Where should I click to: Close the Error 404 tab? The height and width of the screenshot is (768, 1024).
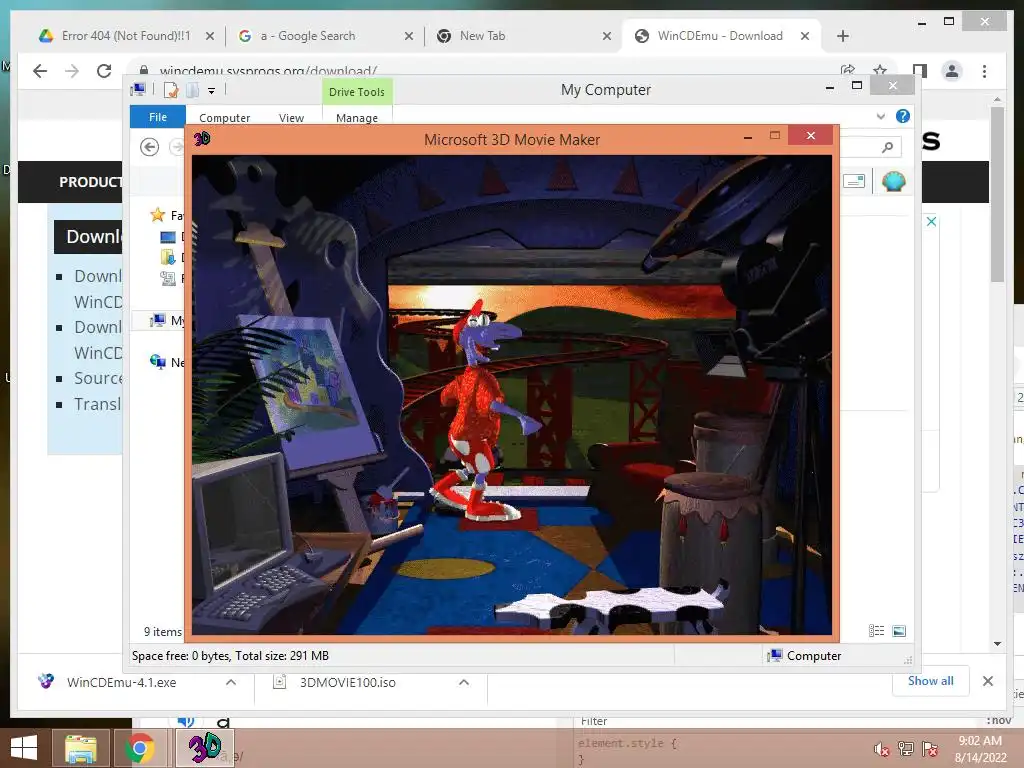[210, 36]
